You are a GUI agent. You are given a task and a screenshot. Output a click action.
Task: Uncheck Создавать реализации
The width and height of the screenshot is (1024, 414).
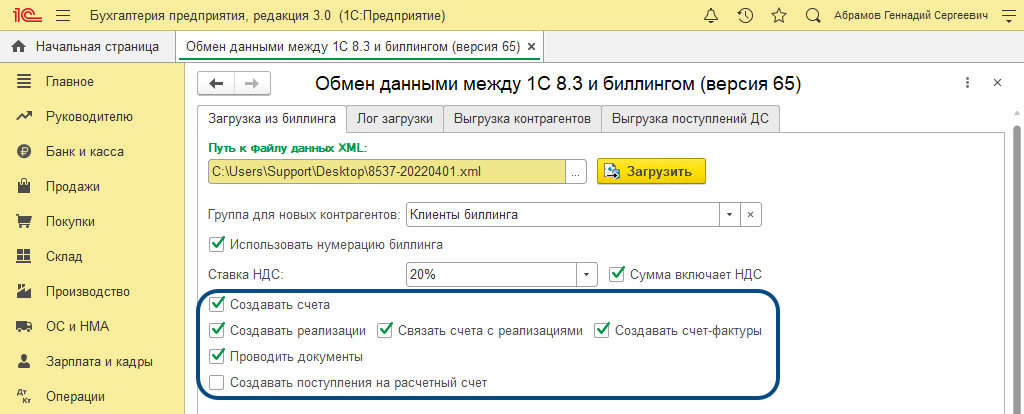pyautogui.click(x=216, y=330)
